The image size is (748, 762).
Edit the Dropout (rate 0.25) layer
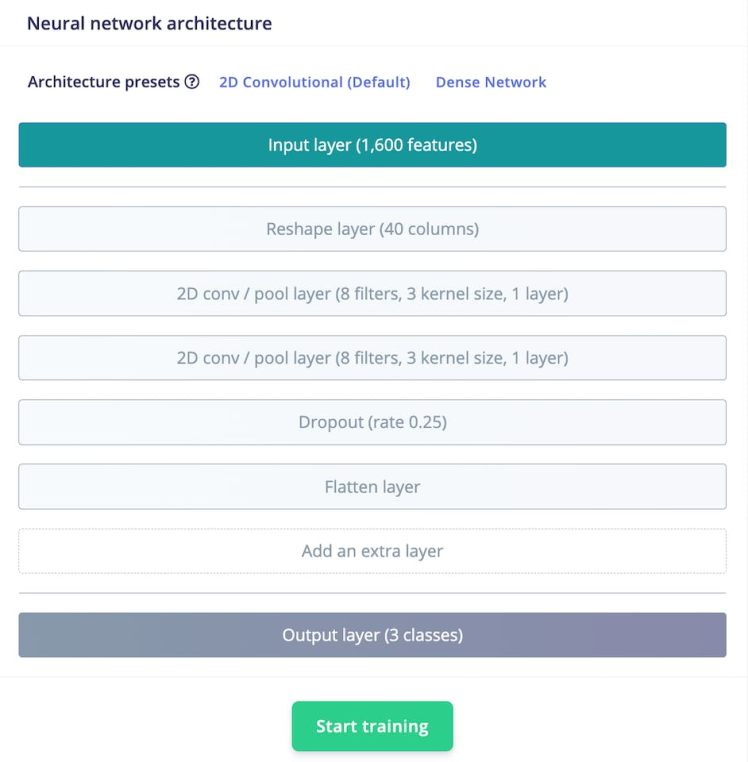click(x=372, y=422)
